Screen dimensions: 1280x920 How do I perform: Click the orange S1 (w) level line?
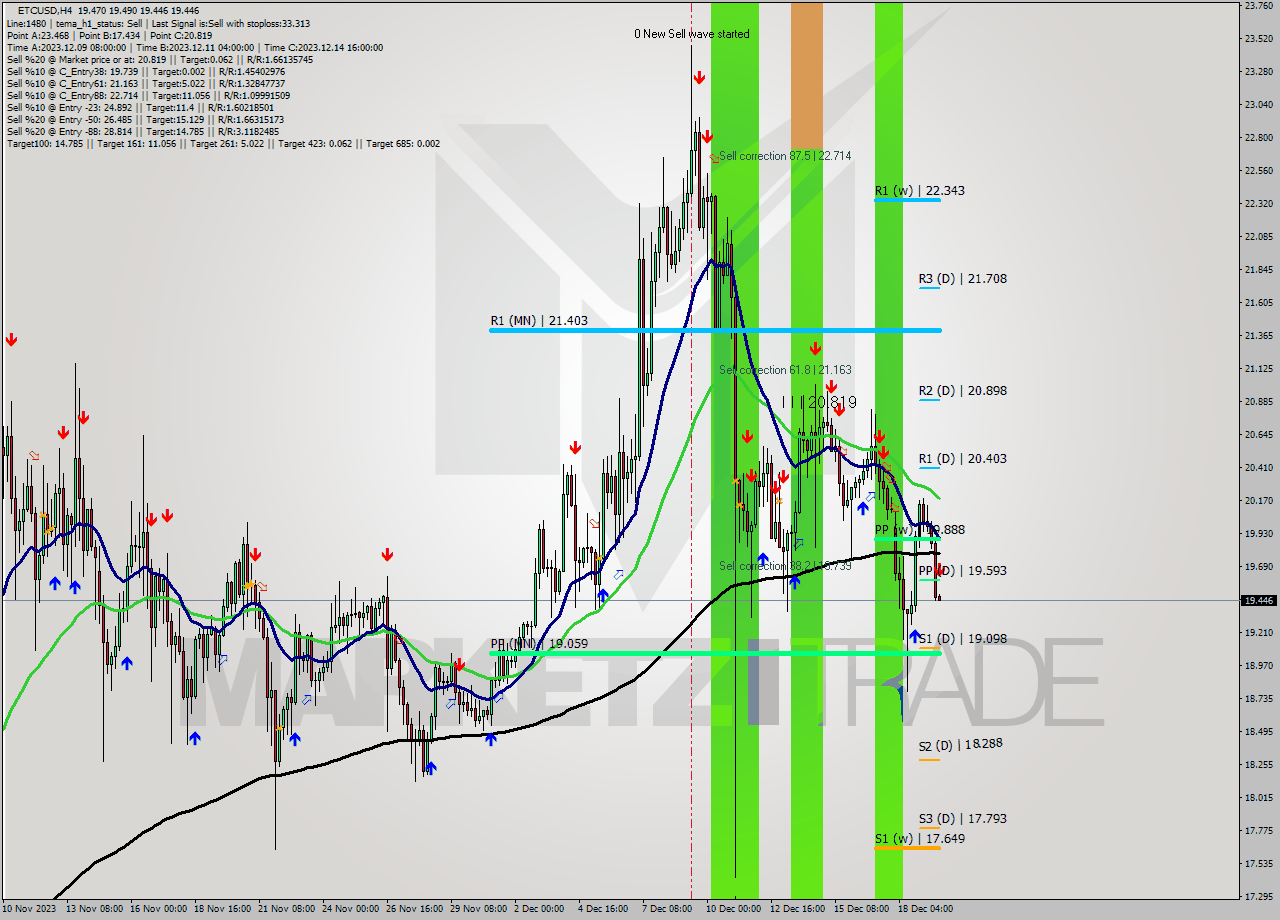[x=907, y=847]
